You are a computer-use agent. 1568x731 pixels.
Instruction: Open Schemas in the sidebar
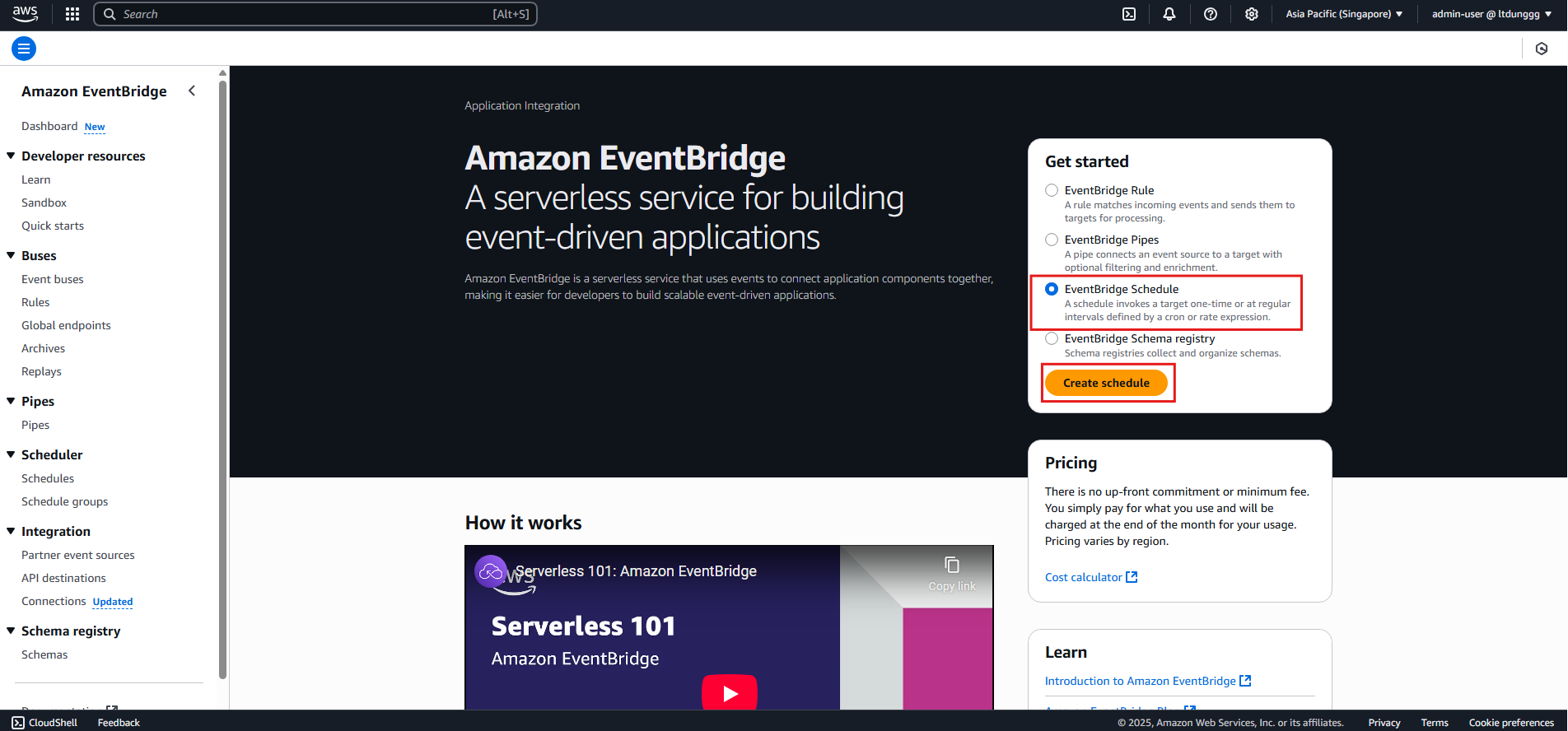(x=44, y=654)
